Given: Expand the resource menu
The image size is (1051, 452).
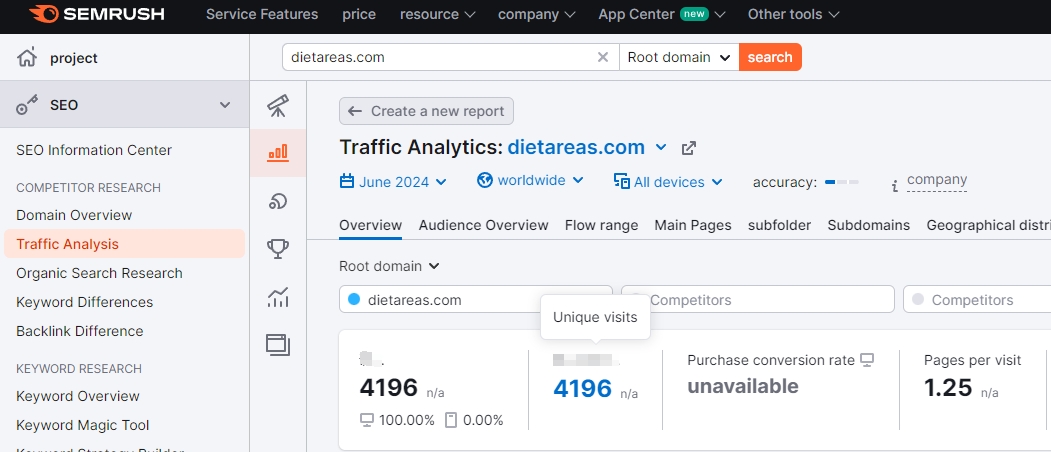Looking at the screenshot, I should [x=438, y=14].
